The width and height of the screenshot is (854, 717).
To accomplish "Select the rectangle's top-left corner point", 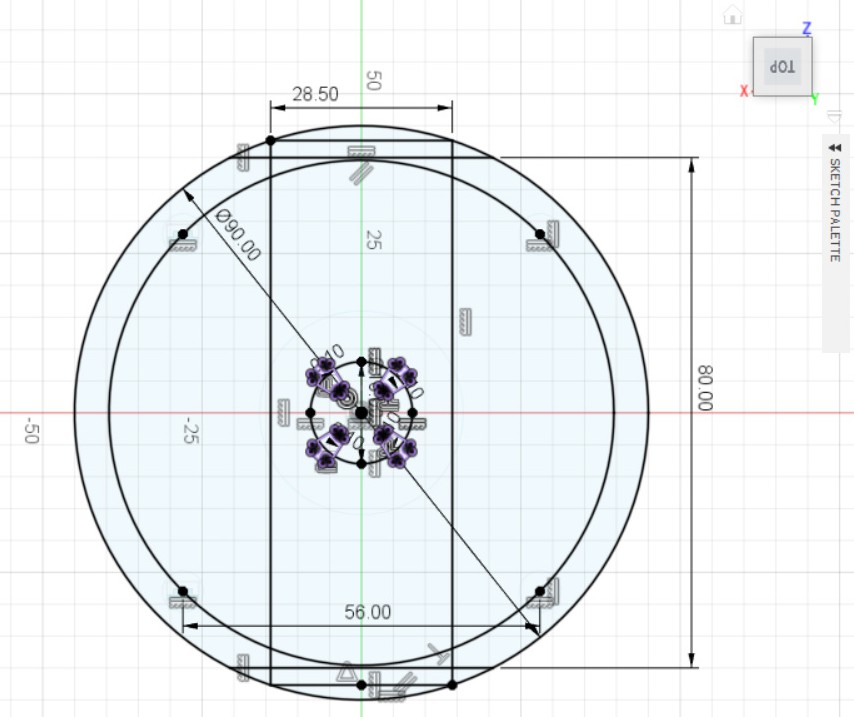I will pyautogui.click(x=271, y=140).
